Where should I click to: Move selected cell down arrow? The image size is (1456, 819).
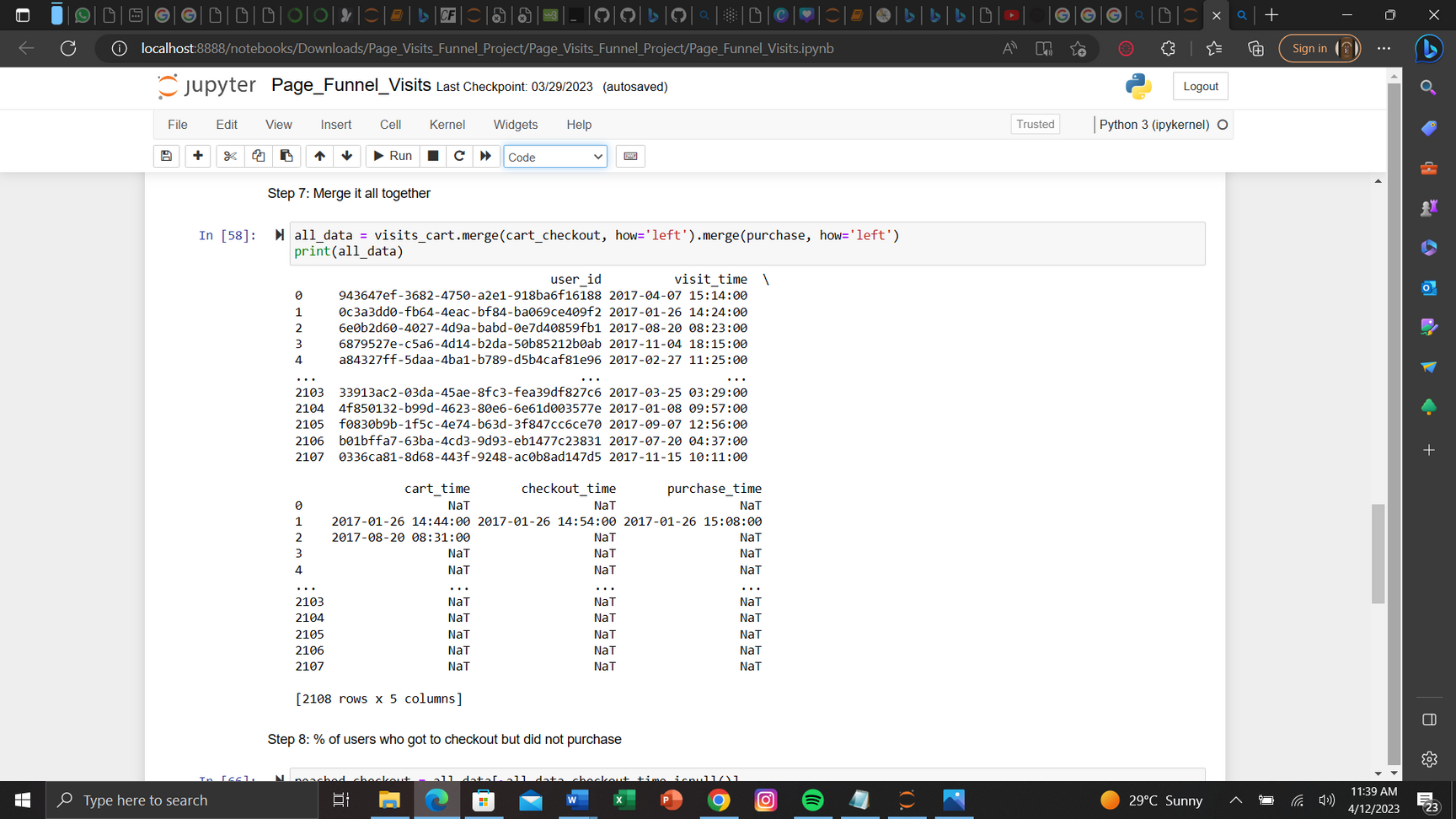(x=347, y=156)
